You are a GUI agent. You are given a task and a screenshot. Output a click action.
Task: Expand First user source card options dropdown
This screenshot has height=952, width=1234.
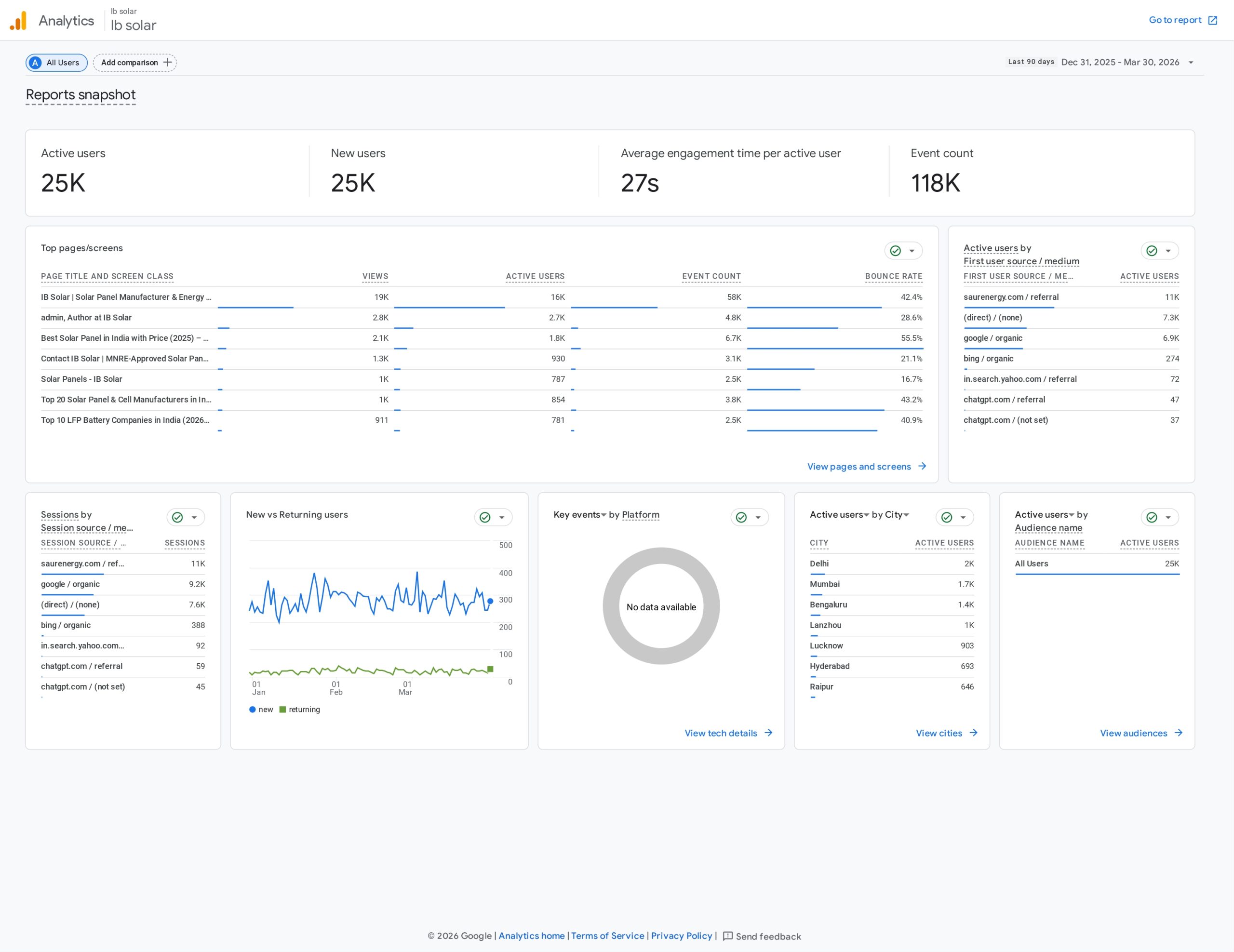point(1168,251)
